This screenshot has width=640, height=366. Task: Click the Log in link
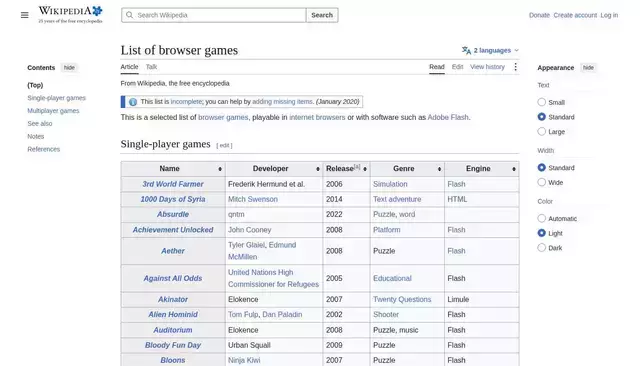point(609,15)
